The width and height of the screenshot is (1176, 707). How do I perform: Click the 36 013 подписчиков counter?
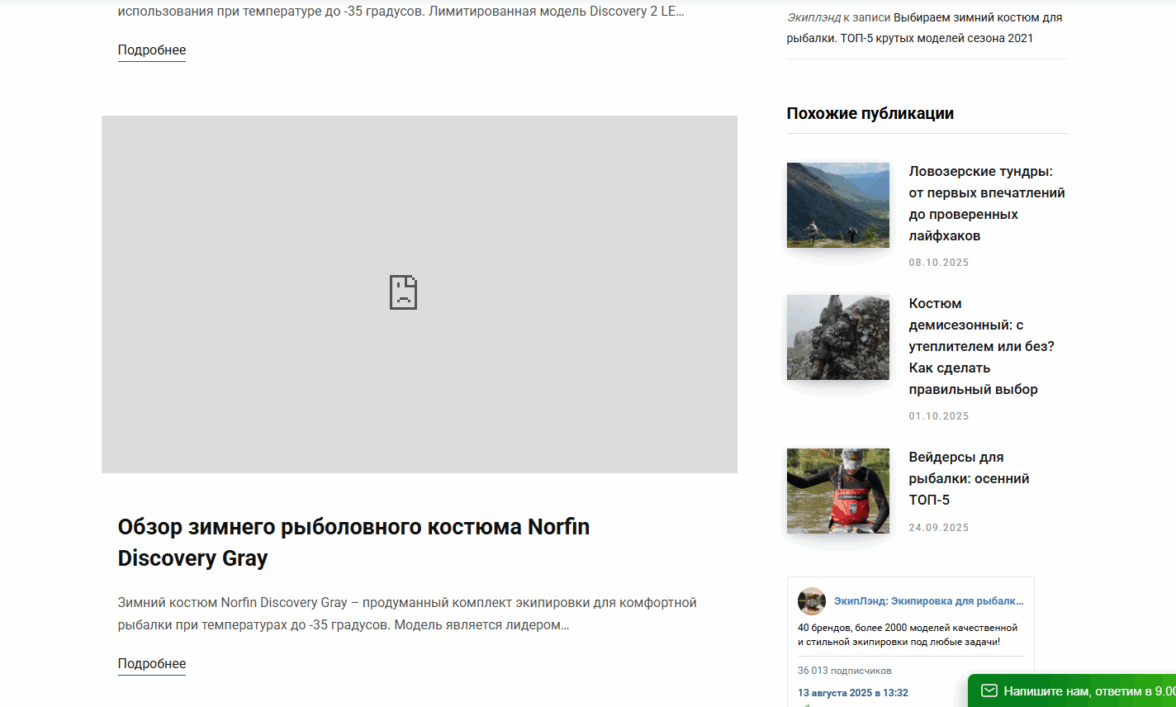click(844, 670)
